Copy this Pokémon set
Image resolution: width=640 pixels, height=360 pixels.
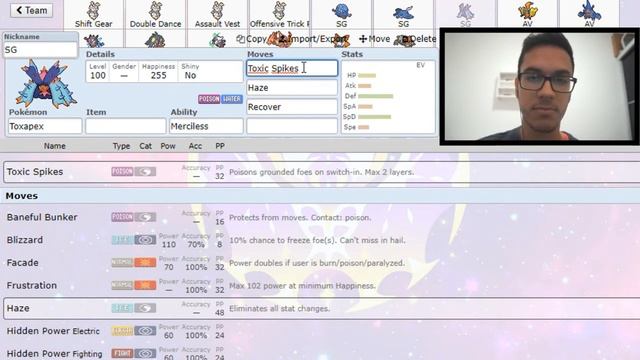coord(251,39)
